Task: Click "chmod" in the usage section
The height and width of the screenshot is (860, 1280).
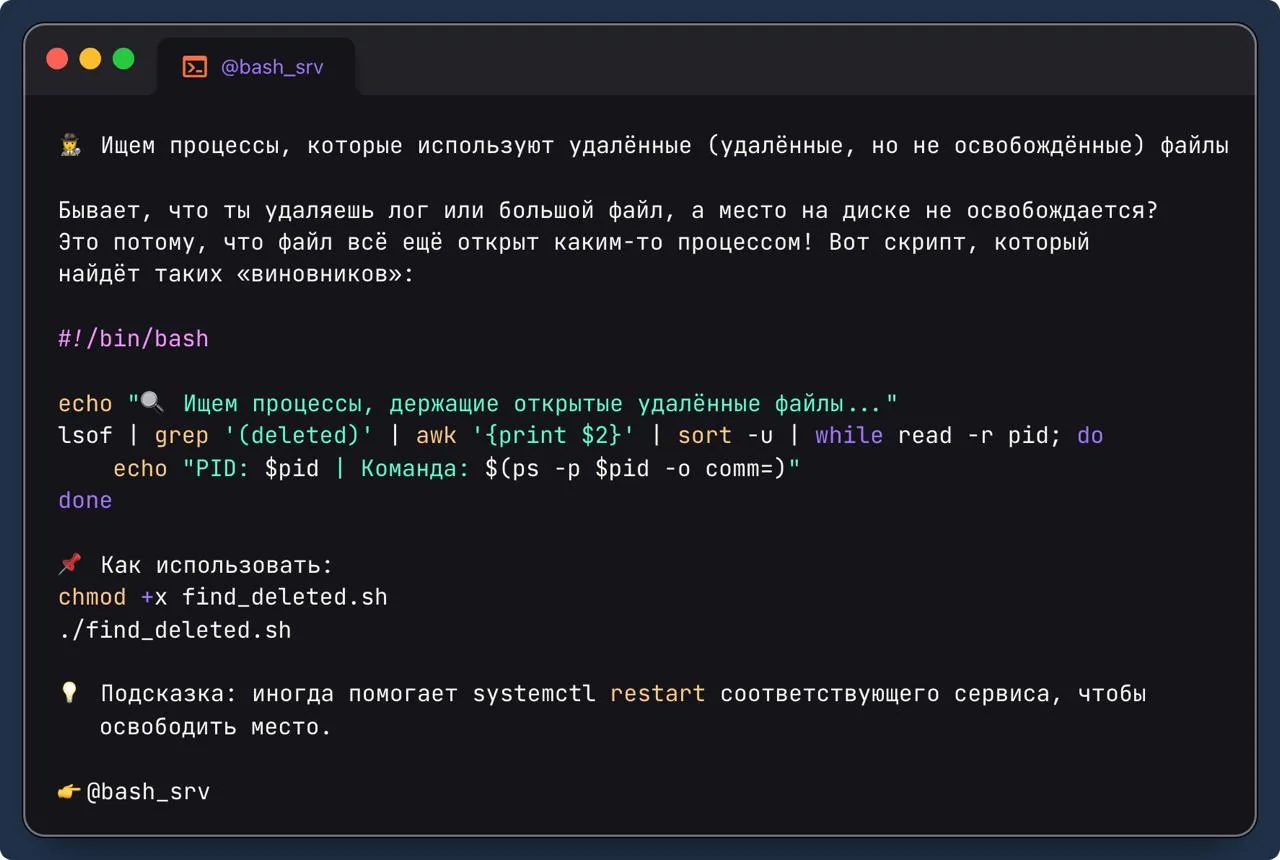Action: 92,598
